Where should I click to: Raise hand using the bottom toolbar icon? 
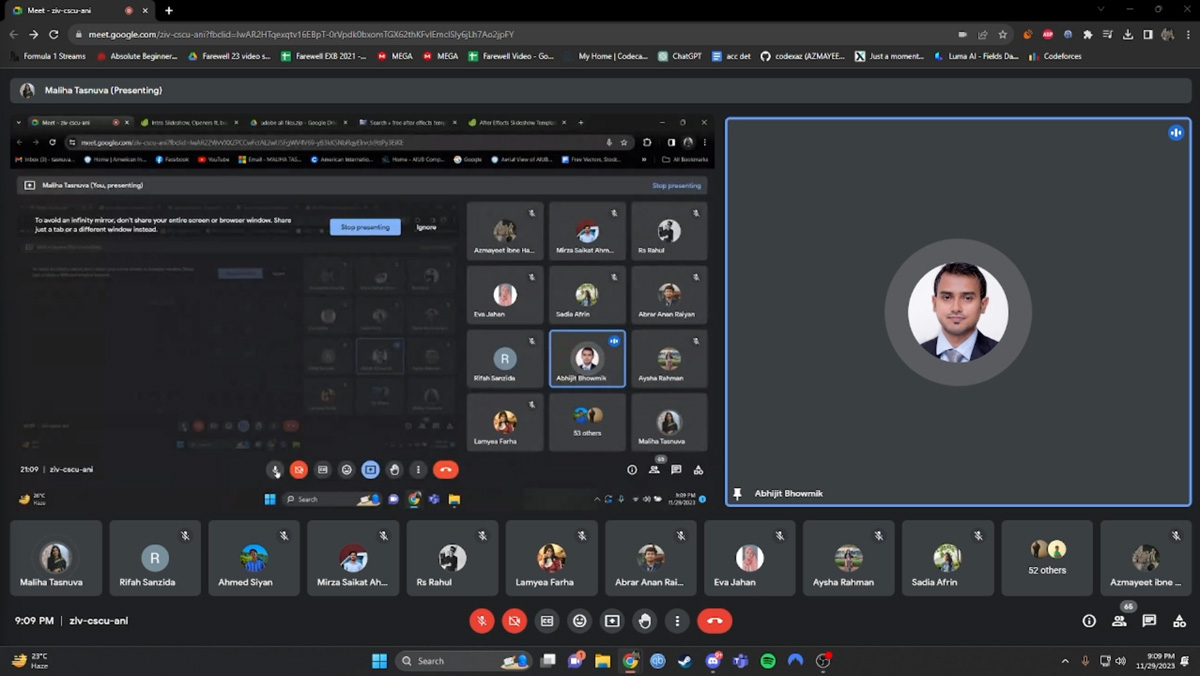(645, 621)
